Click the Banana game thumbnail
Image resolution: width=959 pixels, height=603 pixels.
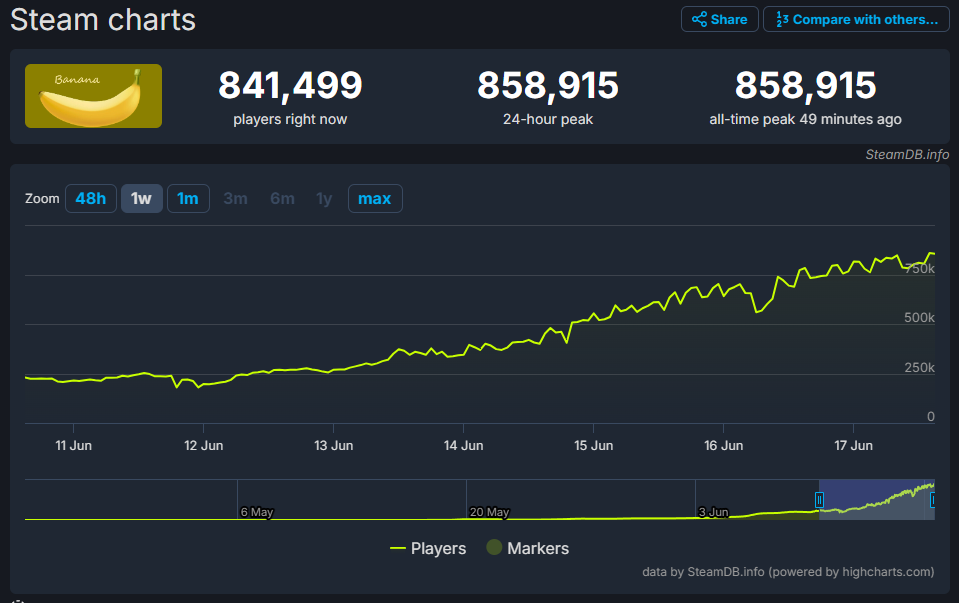[x=94, y=96]
